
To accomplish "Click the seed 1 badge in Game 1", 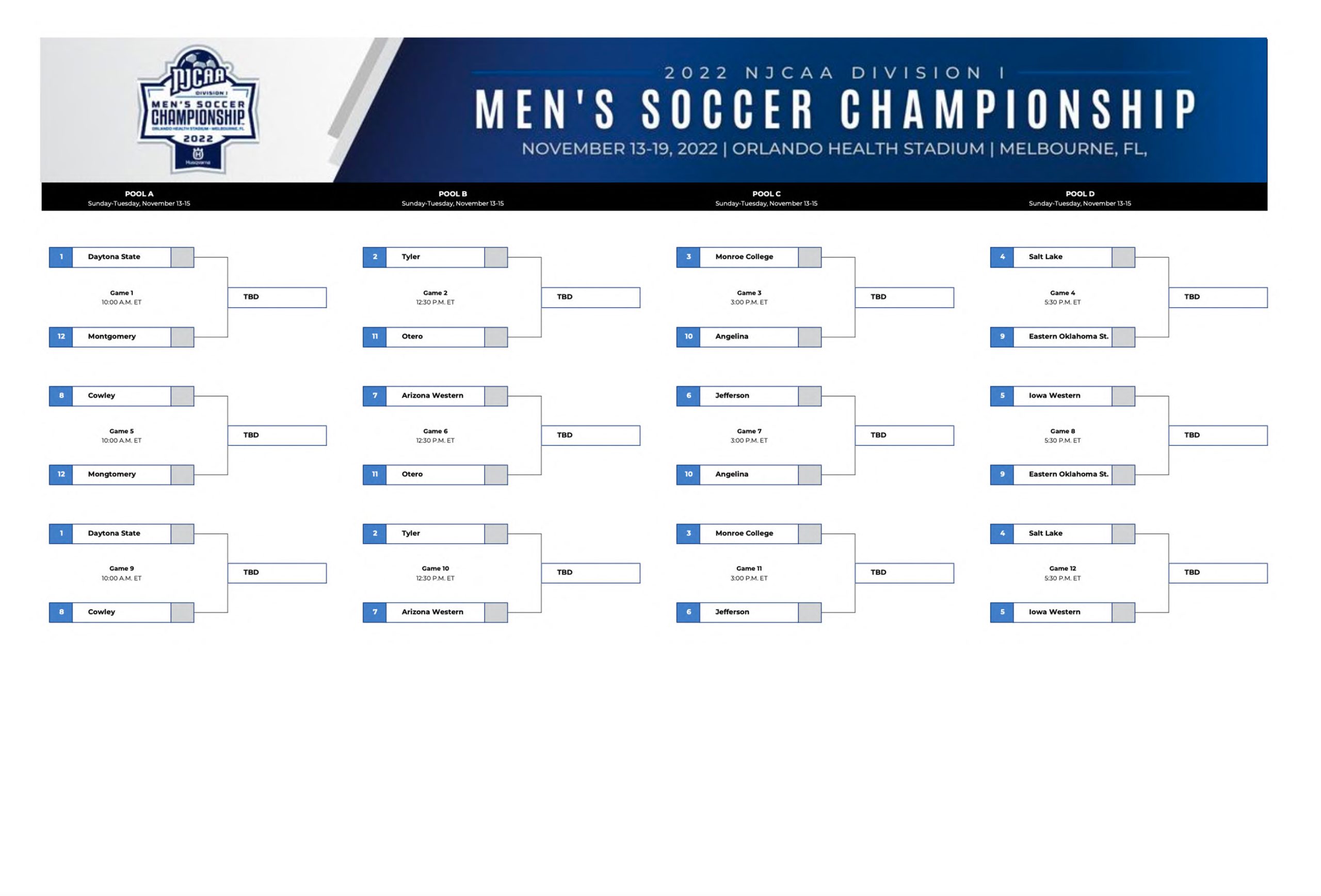I will [61, 257].
